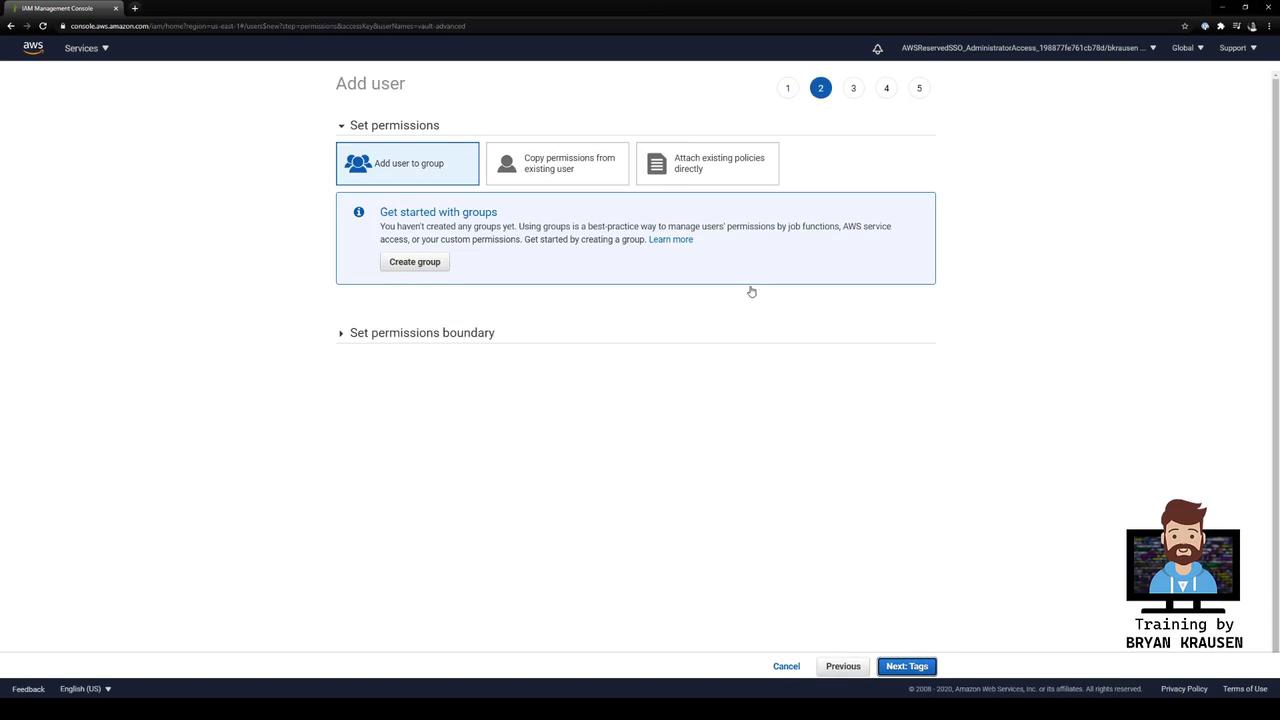Open the AWSReservedSSO account dropdown

pyautogui.click(x=1029, y=48)
